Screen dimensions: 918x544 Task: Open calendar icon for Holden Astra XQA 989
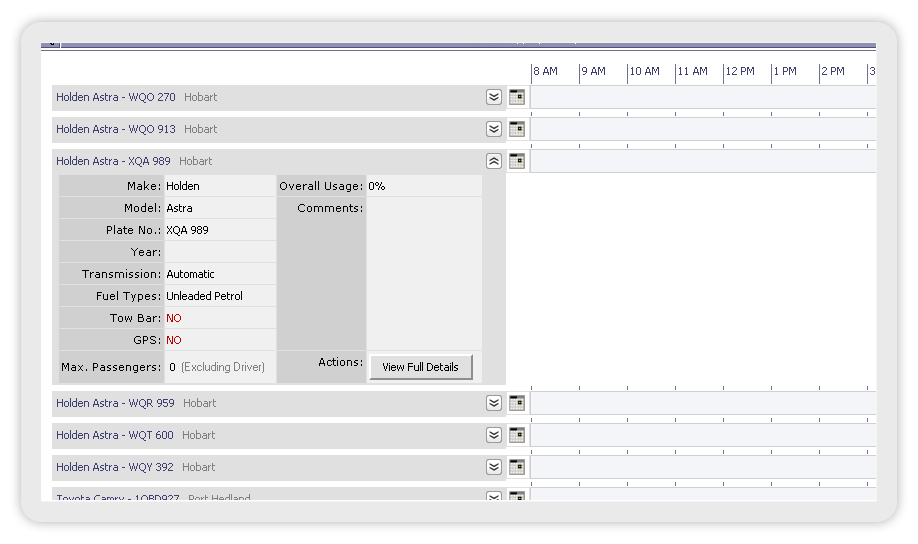click(x=517, y=161)
